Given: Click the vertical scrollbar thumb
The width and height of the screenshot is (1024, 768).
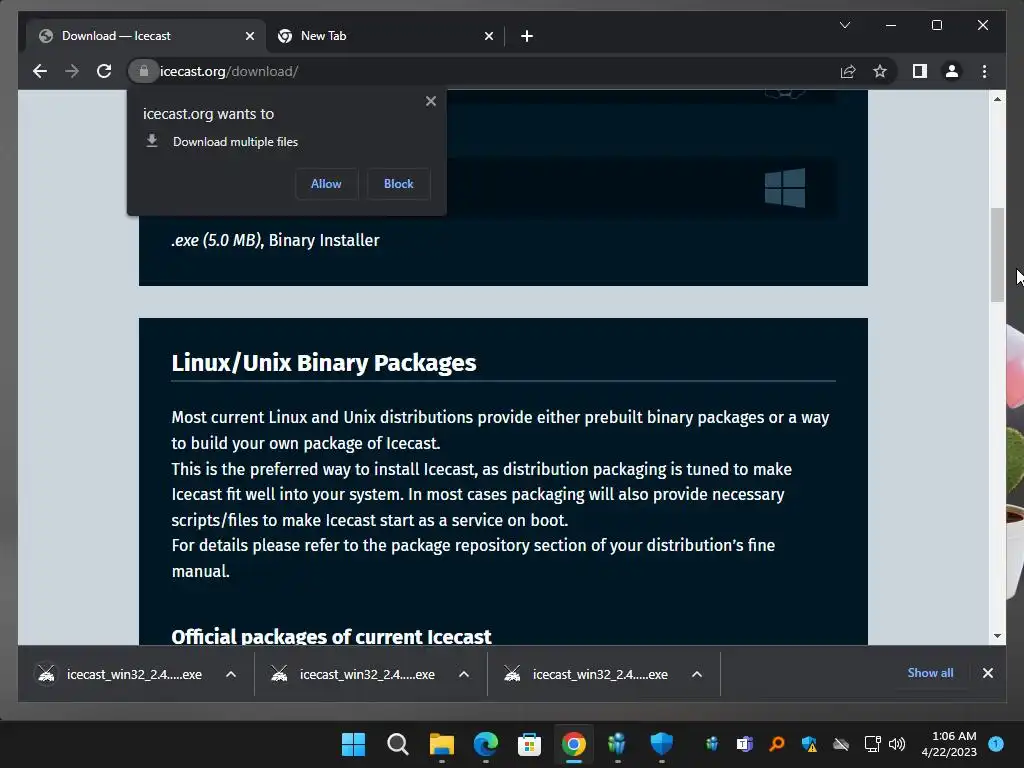Looking at the screenshot, I should (x=997, y=255).
